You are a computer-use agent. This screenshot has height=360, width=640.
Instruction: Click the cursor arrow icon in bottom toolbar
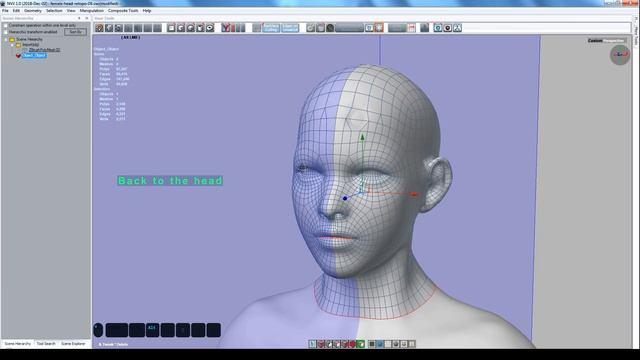point(312,344)
